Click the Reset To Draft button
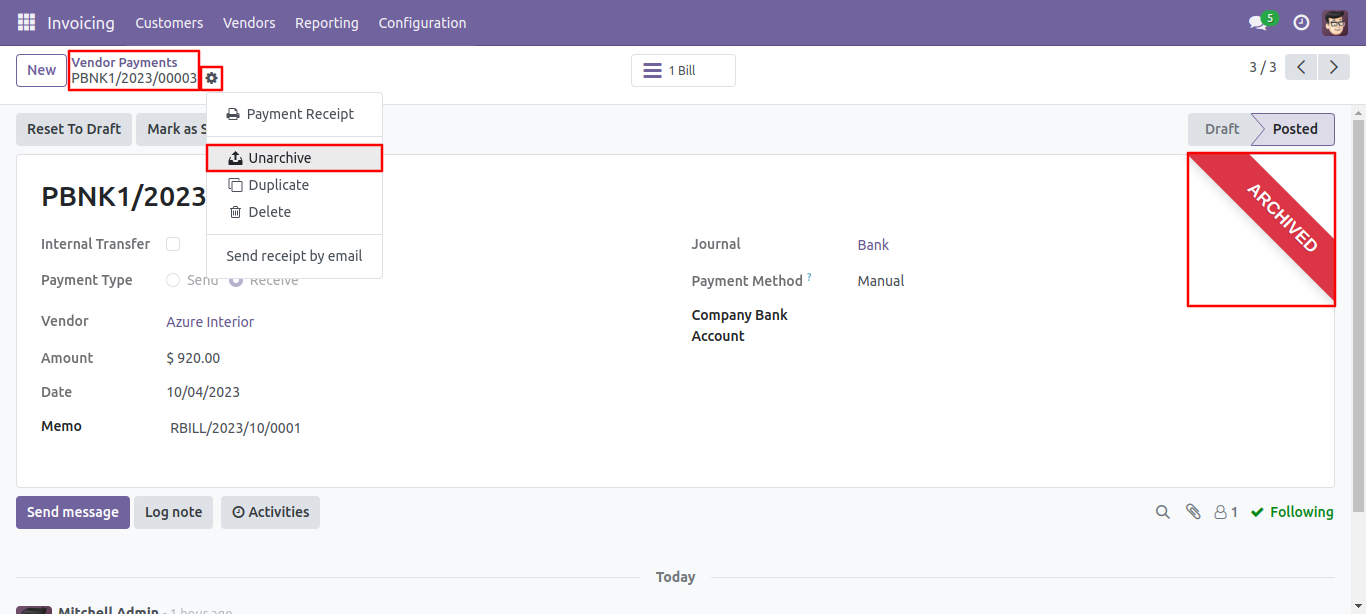 74,129
